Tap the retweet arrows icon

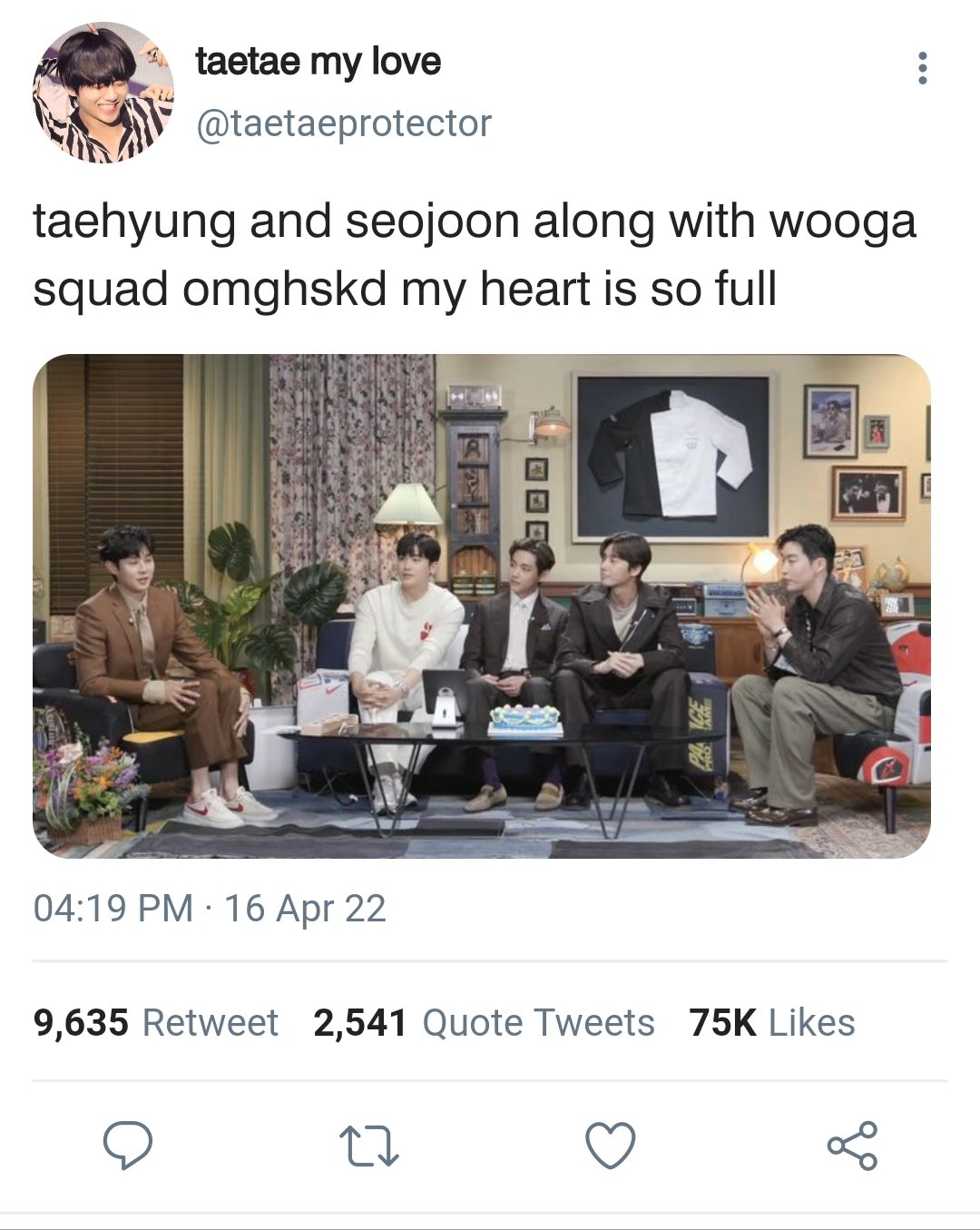point(368,1146)
